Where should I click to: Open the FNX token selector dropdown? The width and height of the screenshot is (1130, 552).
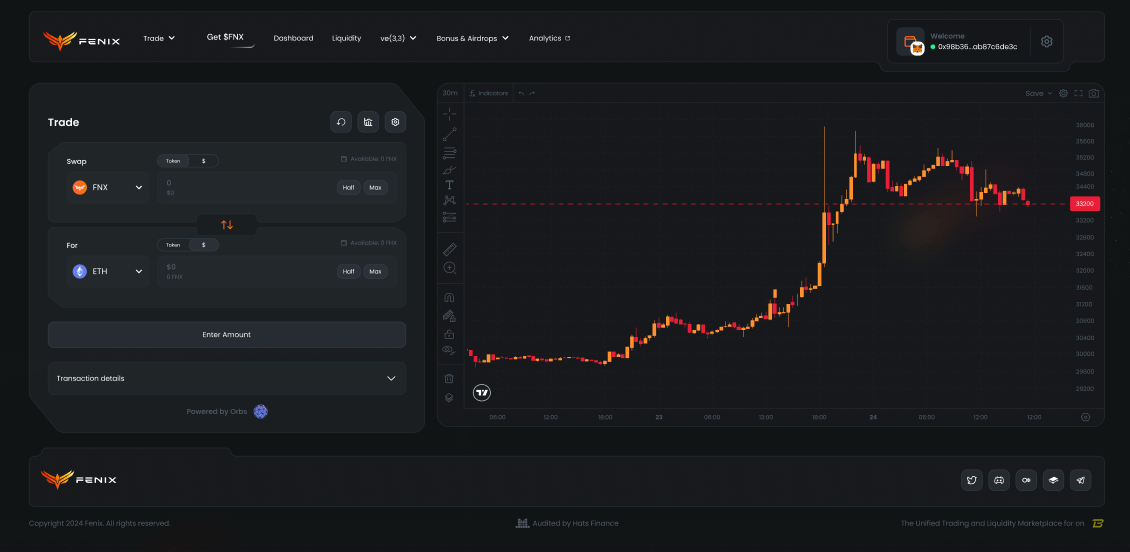tap(107, 187)
